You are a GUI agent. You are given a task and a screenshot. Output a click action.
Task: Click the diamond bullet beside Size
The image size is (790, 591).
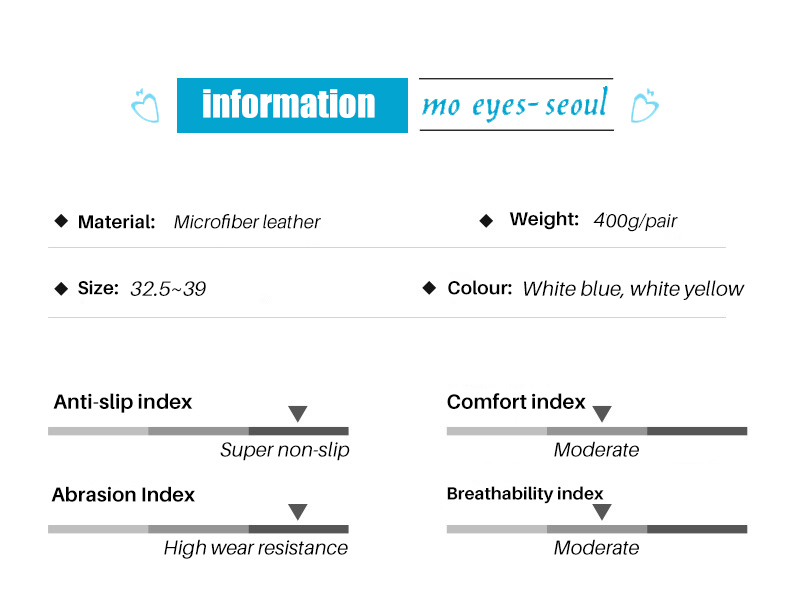pyautogui.click(x=61, y=289)
